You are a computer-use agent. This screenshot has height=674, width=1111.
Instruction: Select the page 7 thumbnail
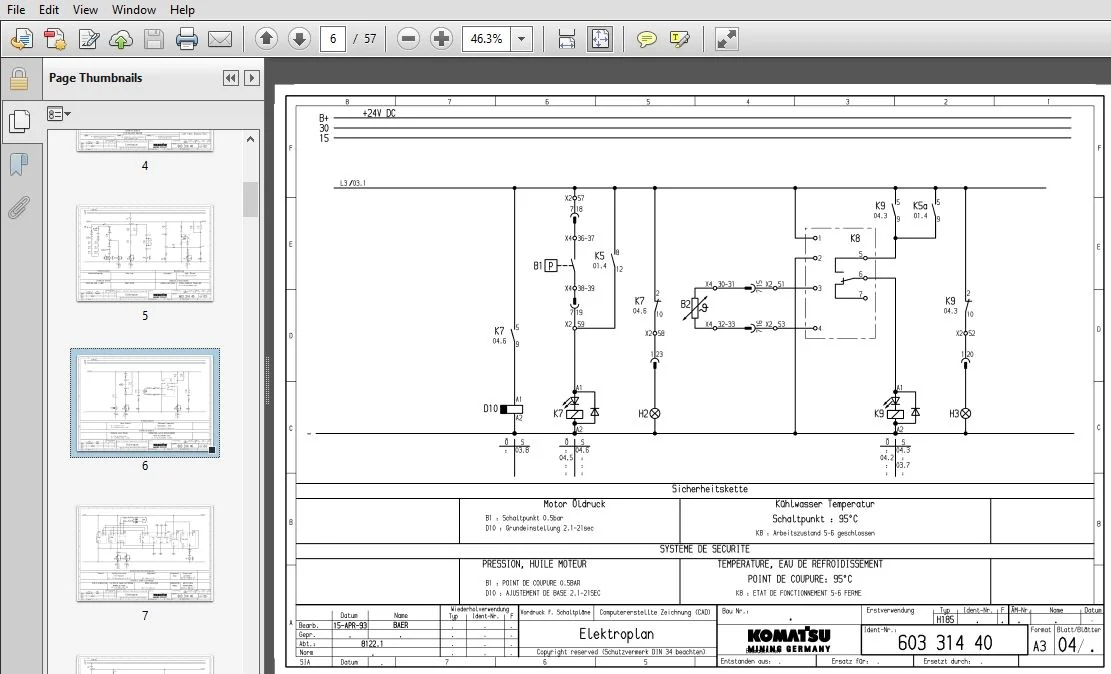(x=145, y=554)
